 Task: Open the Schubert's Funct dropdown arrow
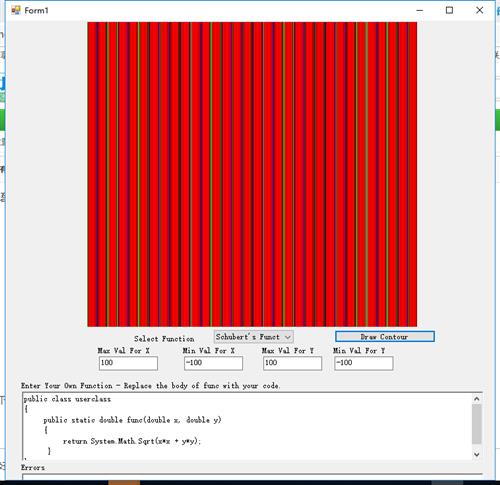[x=288, y=337]
